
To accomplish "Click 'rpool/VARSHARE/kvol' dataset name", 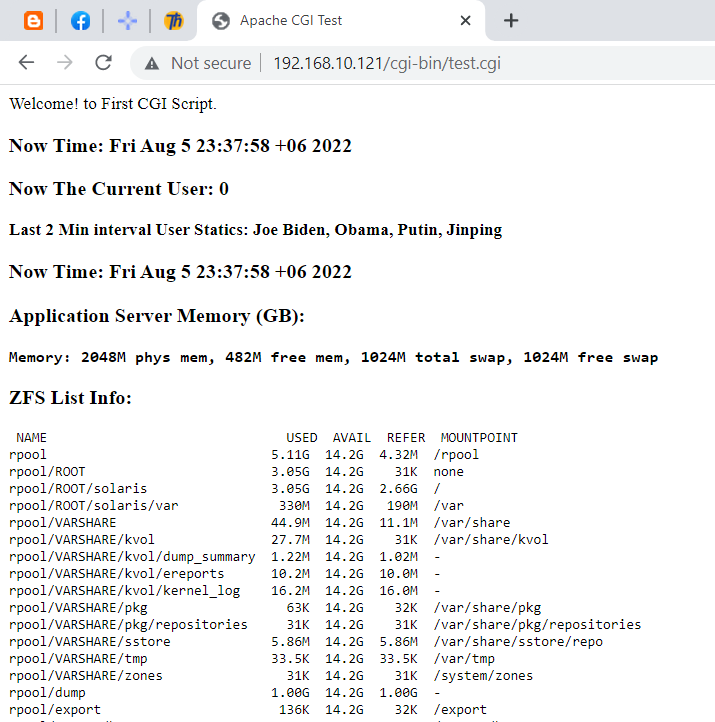I will click(81, 540).
